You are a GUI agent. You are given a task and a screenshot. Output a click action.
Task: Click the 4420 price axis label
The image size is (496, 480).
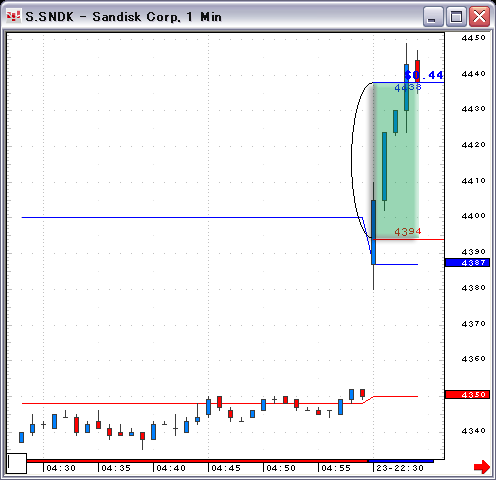click(x=473, y=145)
